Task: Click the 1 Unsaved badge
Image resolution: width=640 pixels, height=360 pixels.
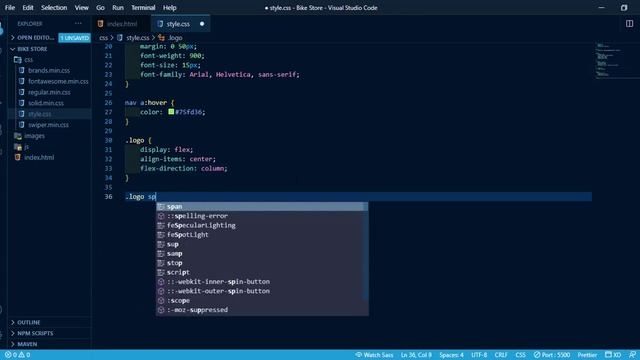Action: pos(74,38)
